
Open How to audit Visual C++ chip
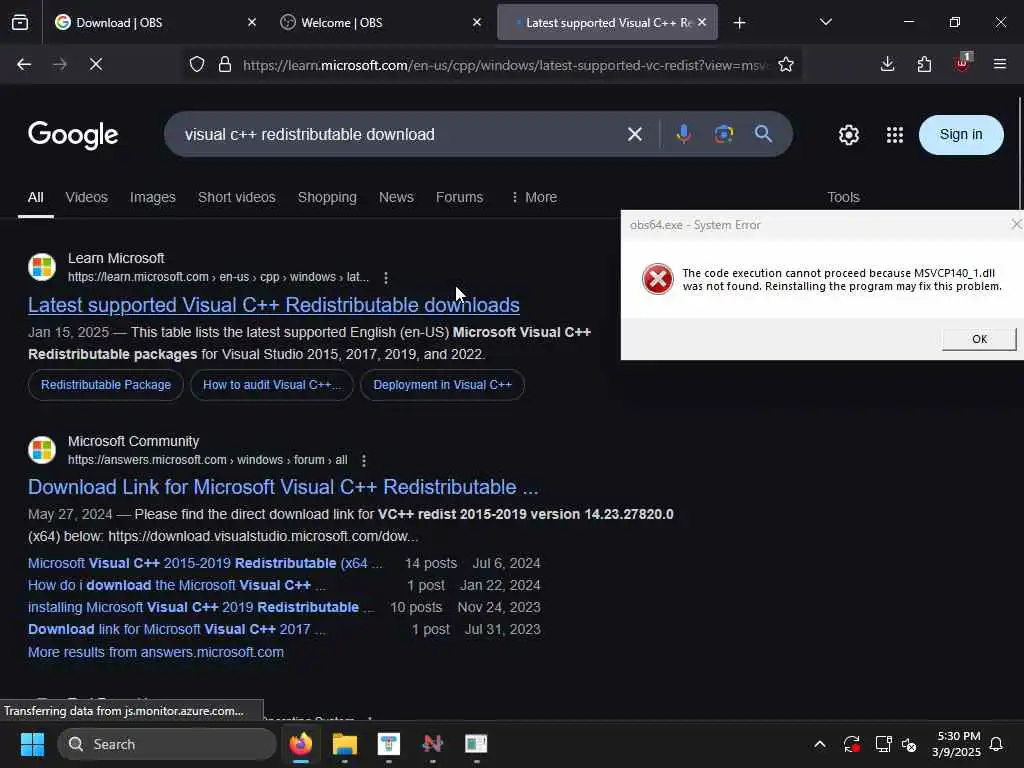(x=272, y=385)
